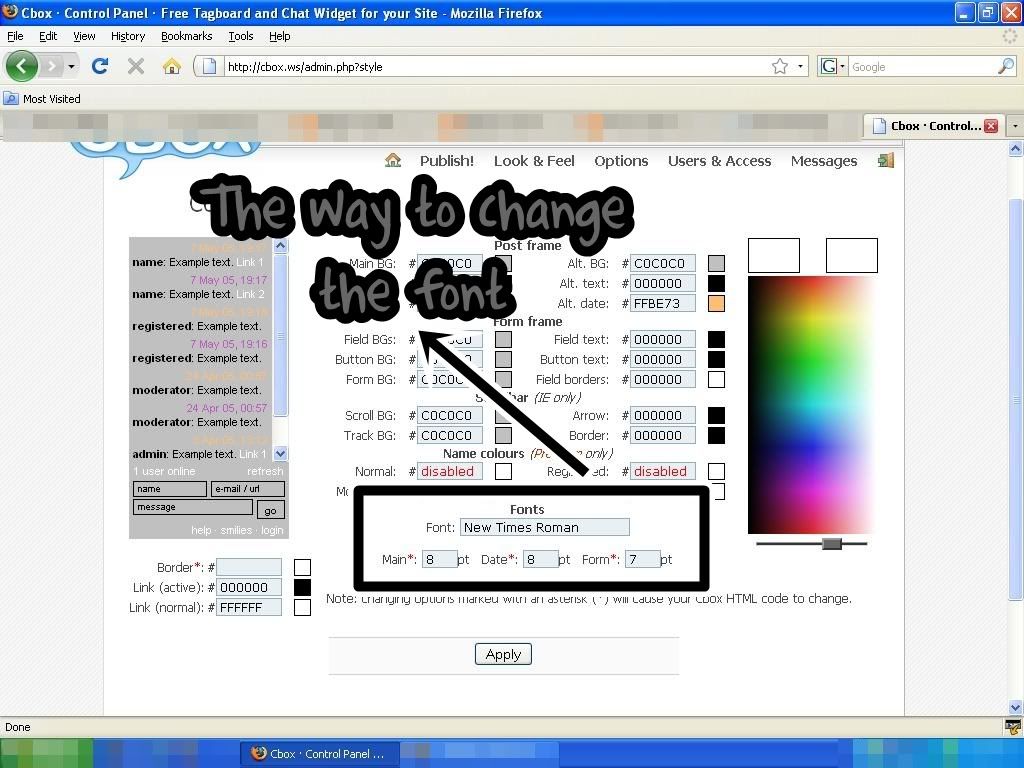Click the Alt. date orange colour swatch
Image resolution: width=1024 pixels, height=768 pixels.
(716, 303)
